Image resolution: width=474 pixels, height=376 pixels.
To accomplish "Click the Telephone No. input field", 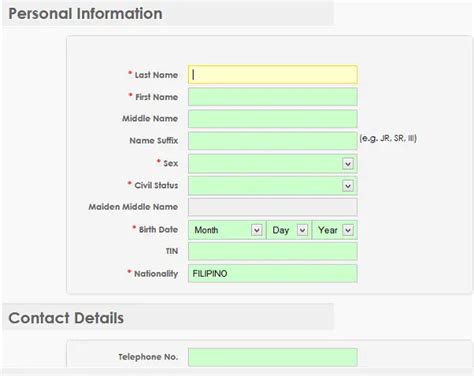I will tap(273, 357).
